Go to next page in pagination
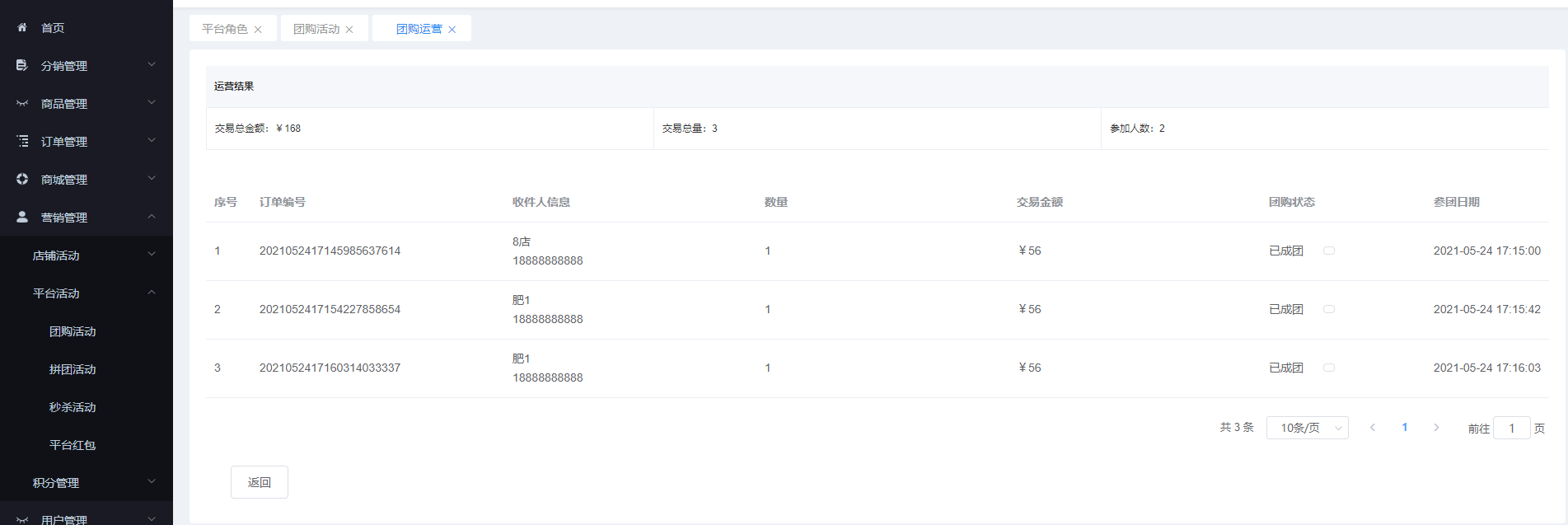The image size is (1568, 525). click(1436, 428)
